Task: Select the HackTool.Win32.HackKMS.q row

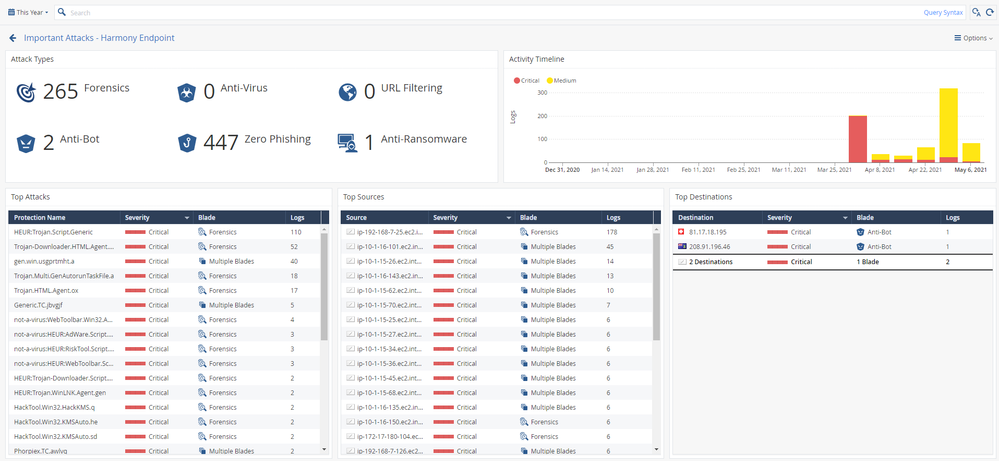Action: (165, 407)
